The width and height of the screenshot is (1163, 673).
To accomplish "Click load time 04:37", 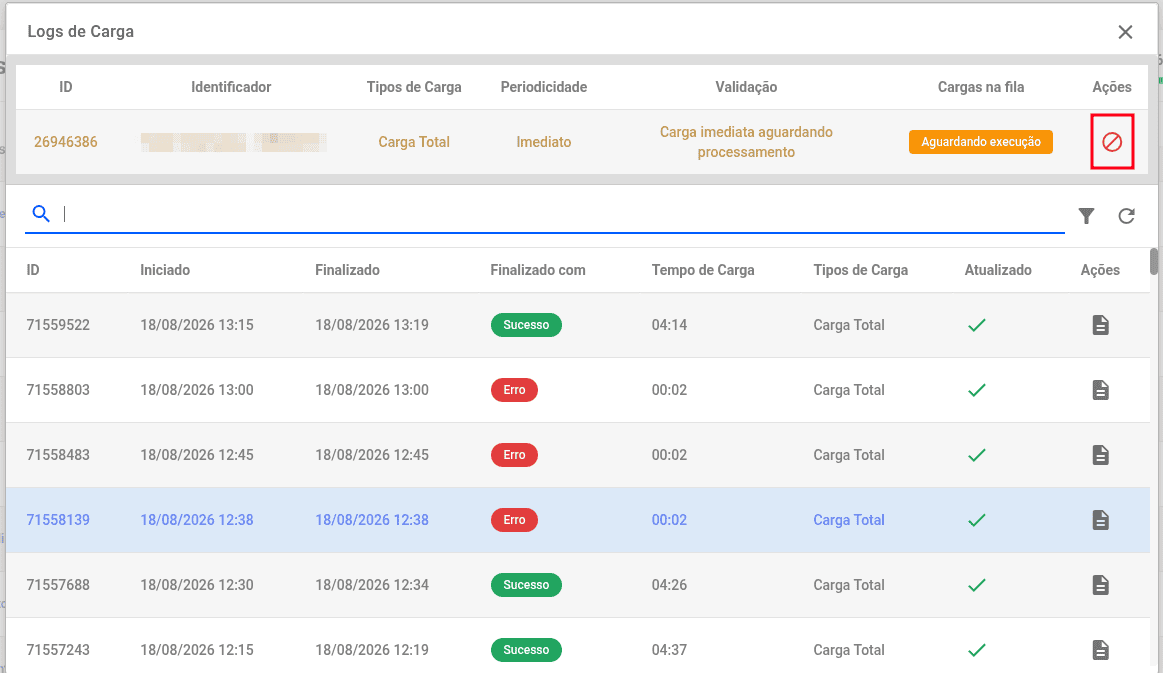I will (x=669, y=650).
